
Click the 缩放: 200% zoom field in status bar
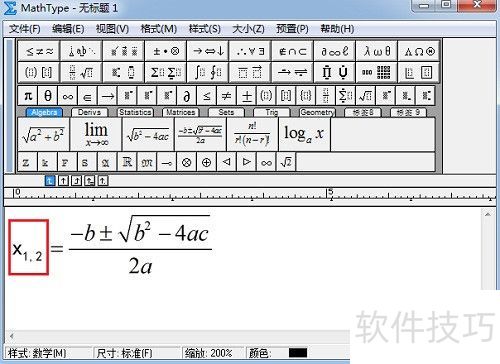(213, 353)
